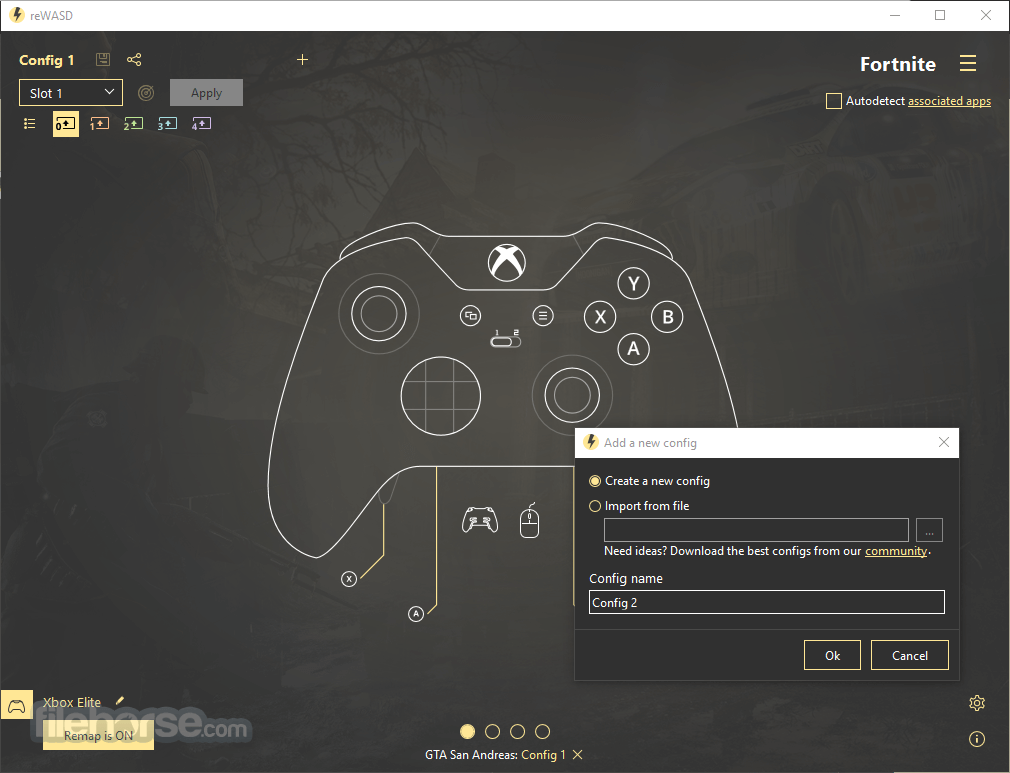Click the paddle A mapping label

click(416, 614)
